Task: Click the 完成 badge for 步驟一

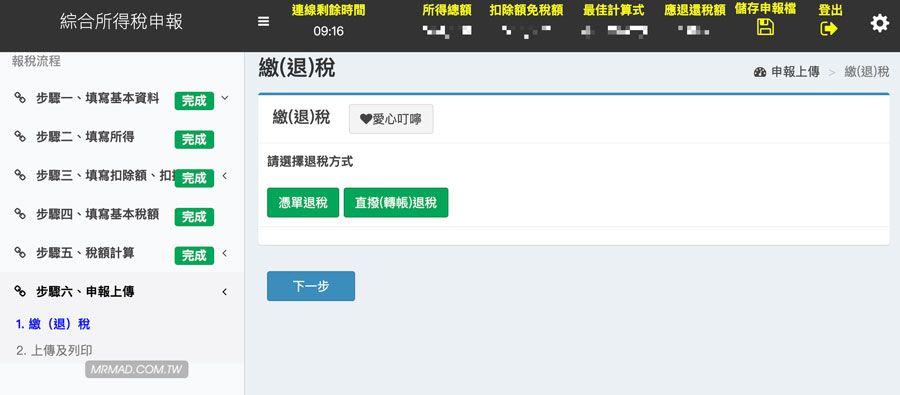Action: click(x=194, y=101)
